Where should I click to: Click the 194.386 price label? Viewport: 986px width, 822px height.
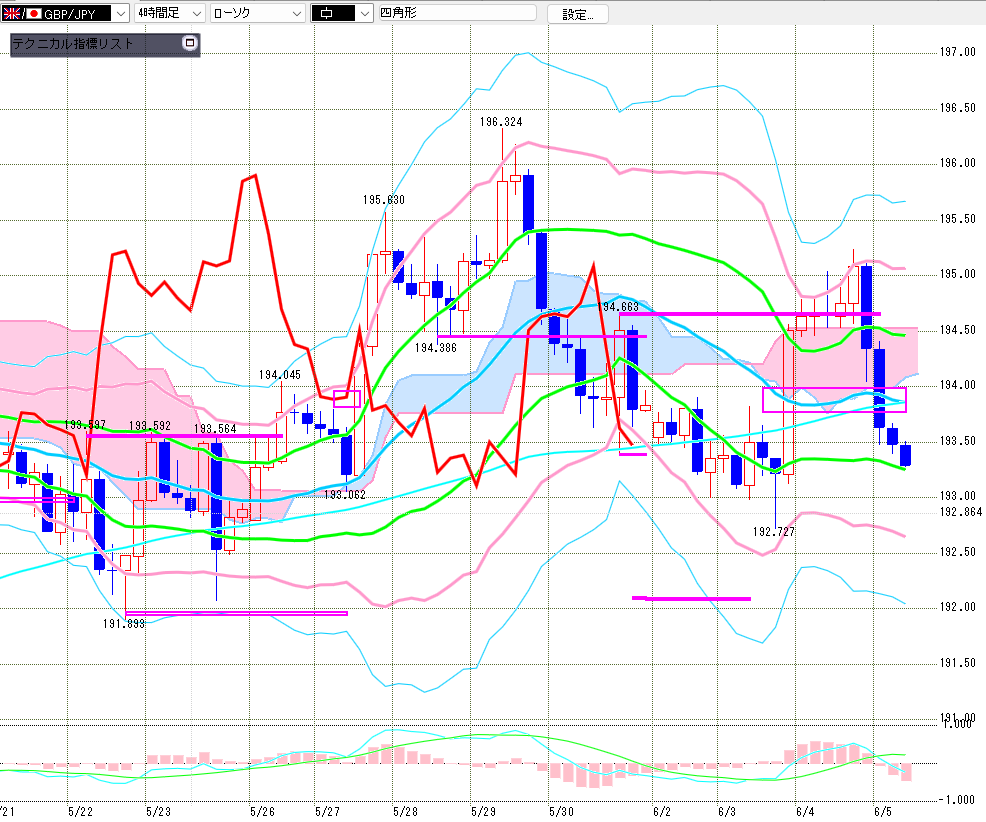[435, 348]
